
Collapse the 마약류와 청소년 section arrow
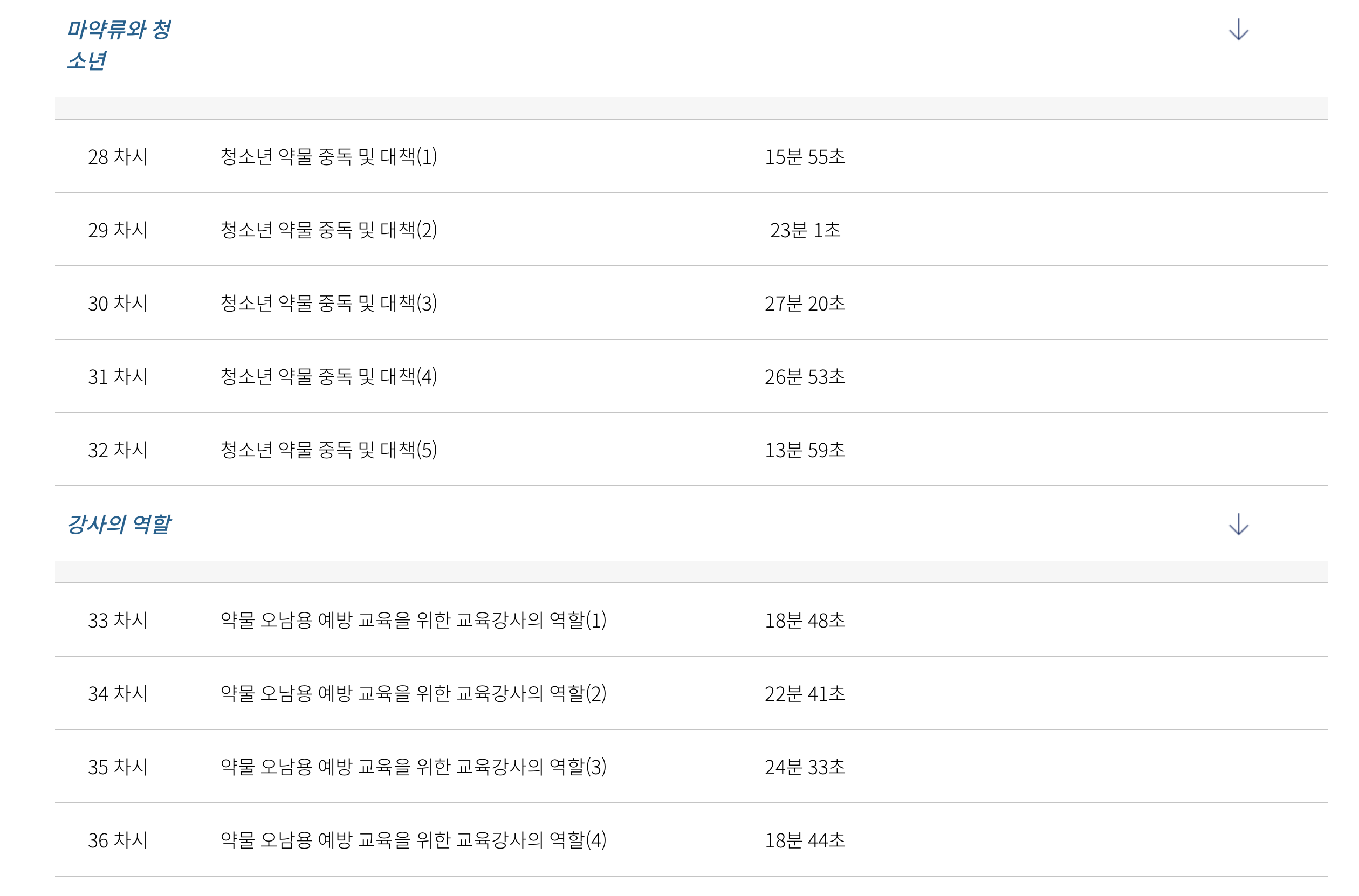[x=1238, y=30]
